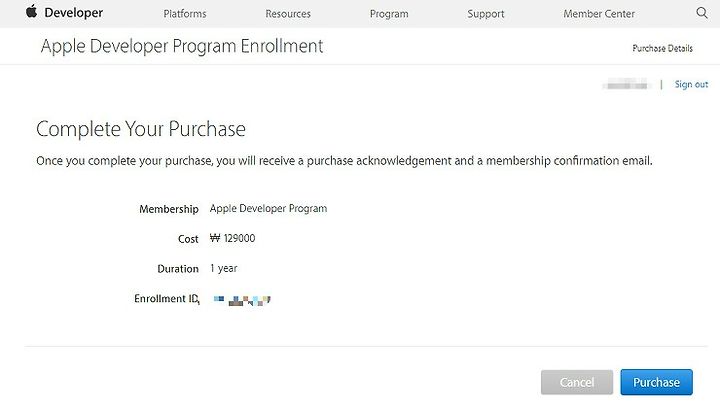The height and width of the screenshot is (408, 720).
Task: Select the Program menu item
Action: (x=389, y=14)
